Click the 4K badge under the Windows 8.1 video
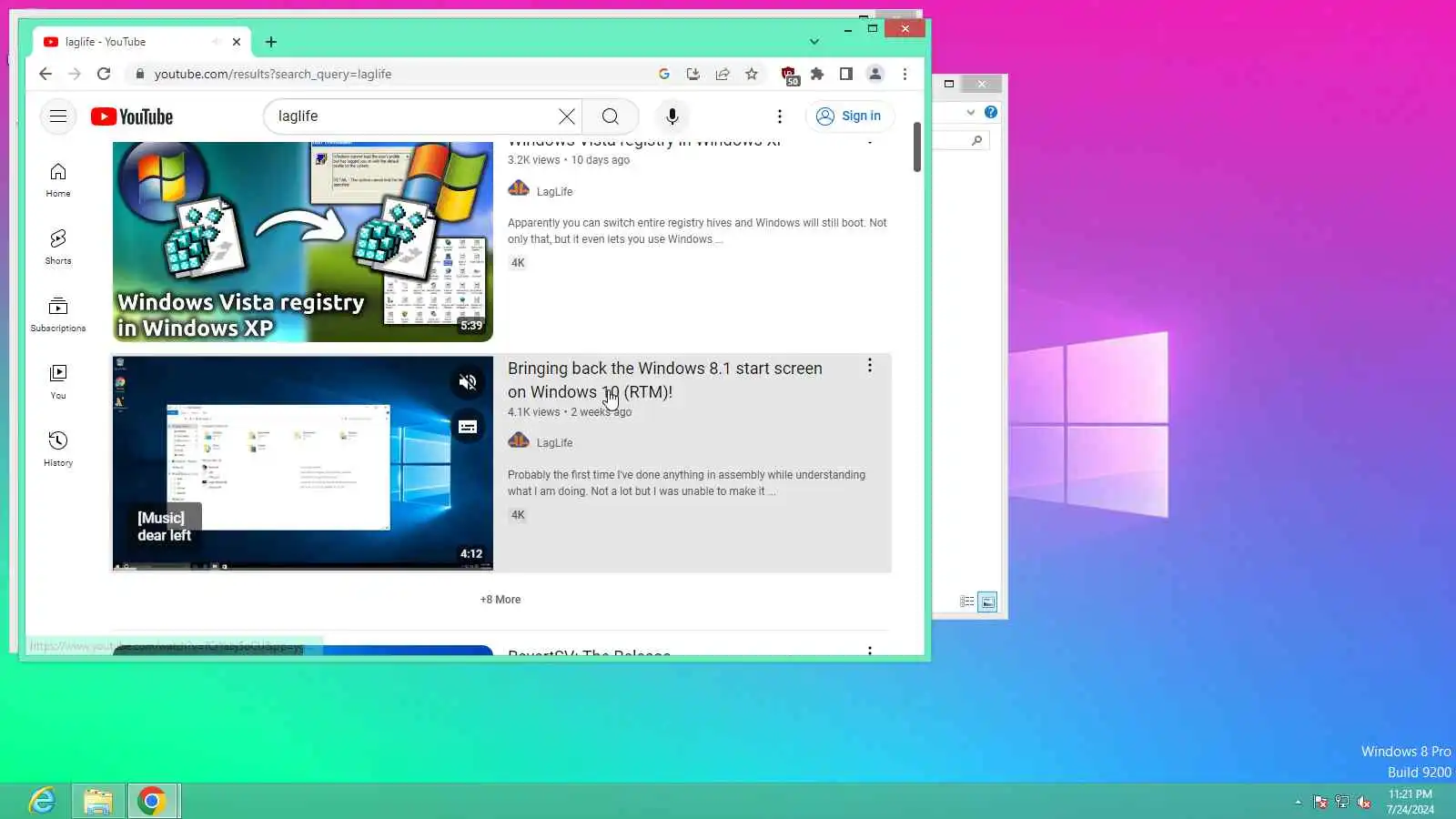Viewport: 1456px width, 819px height. (518, 515)
